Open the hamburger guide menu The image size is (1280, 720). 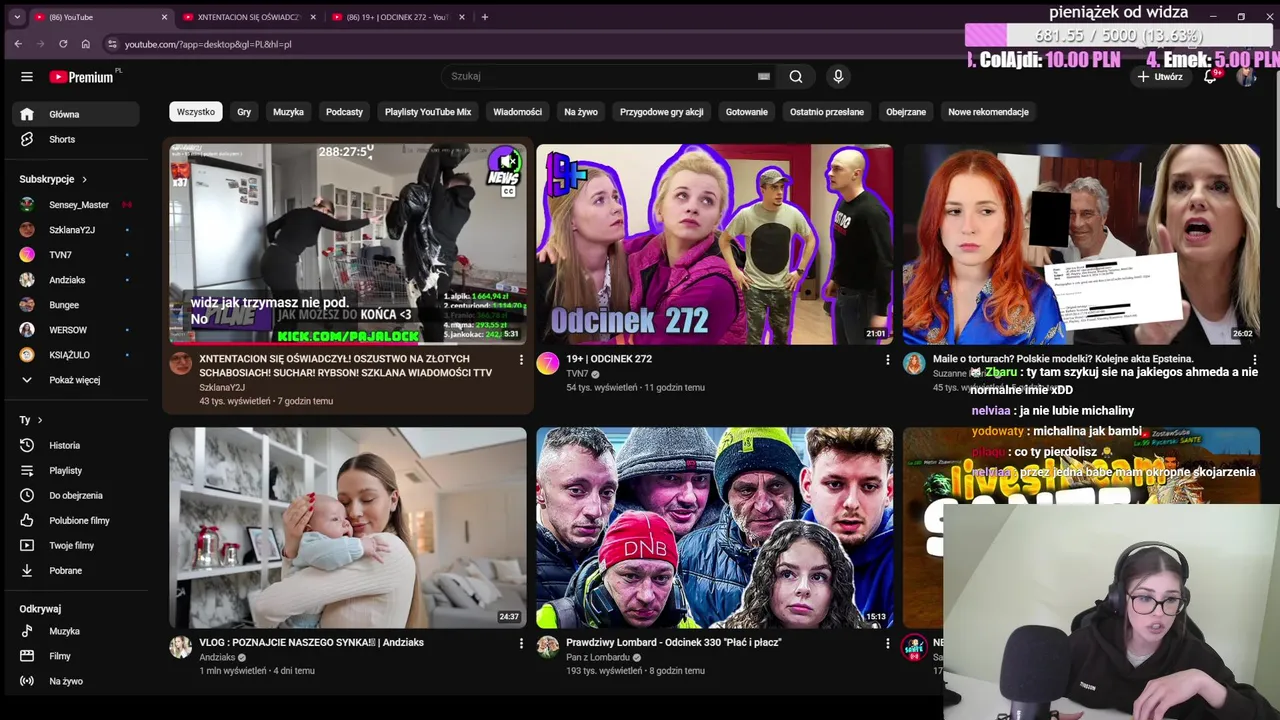click(x=27, y=77)
